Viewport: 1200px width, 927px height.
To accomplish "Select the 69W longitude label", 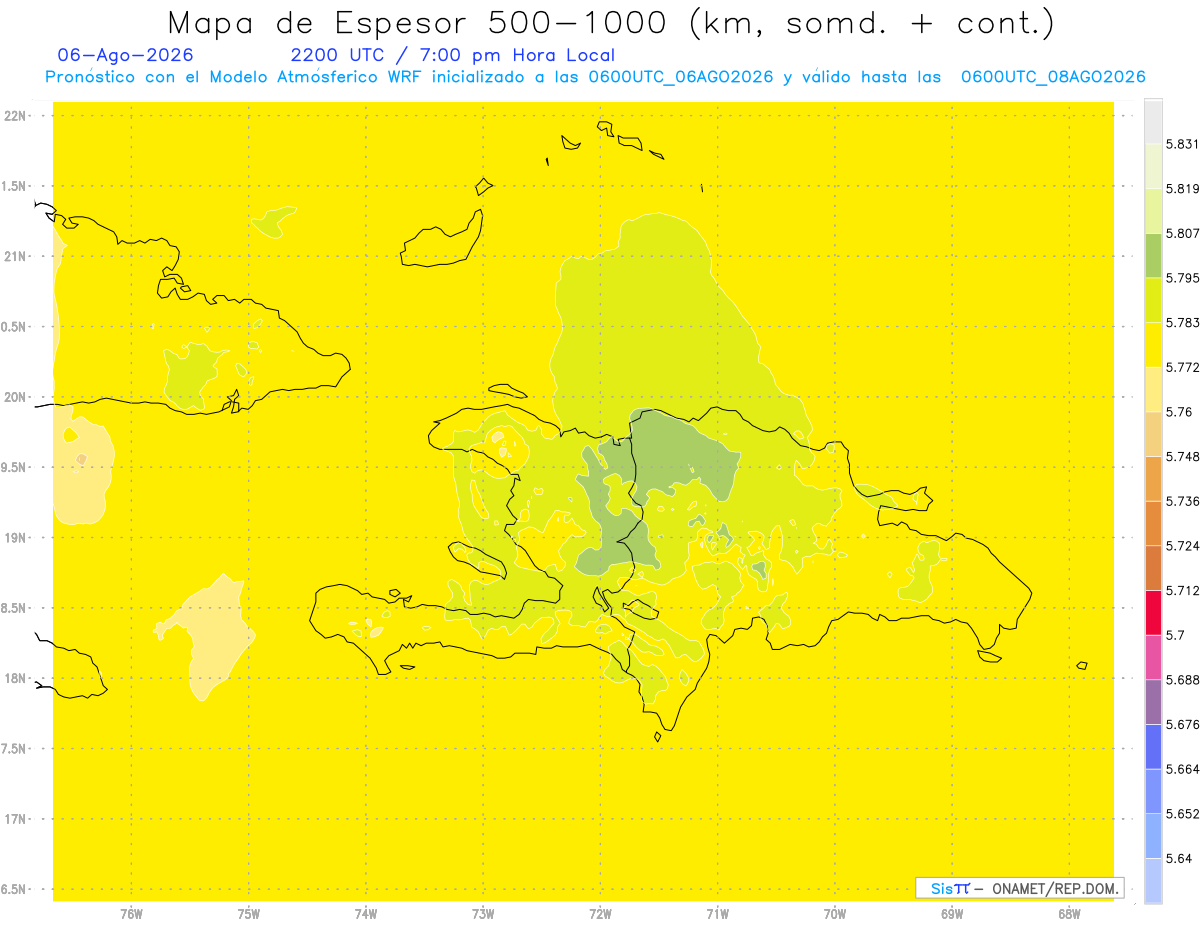I will click(952, 914).
